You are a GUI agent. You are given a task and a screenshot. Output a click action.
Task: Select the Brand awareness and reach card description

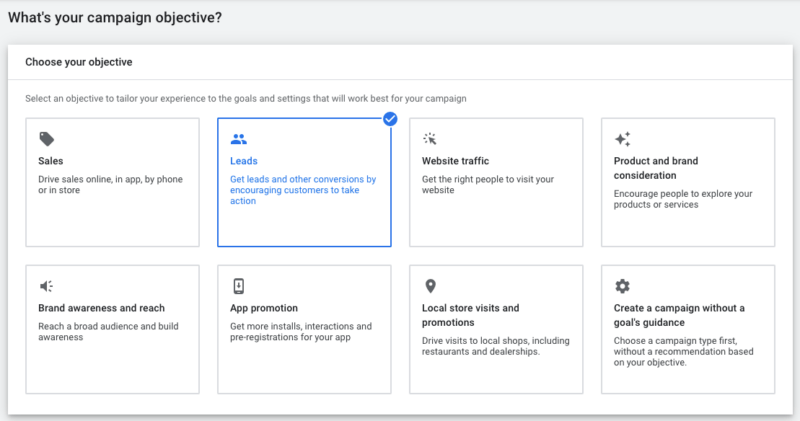(x=108, y=332)
